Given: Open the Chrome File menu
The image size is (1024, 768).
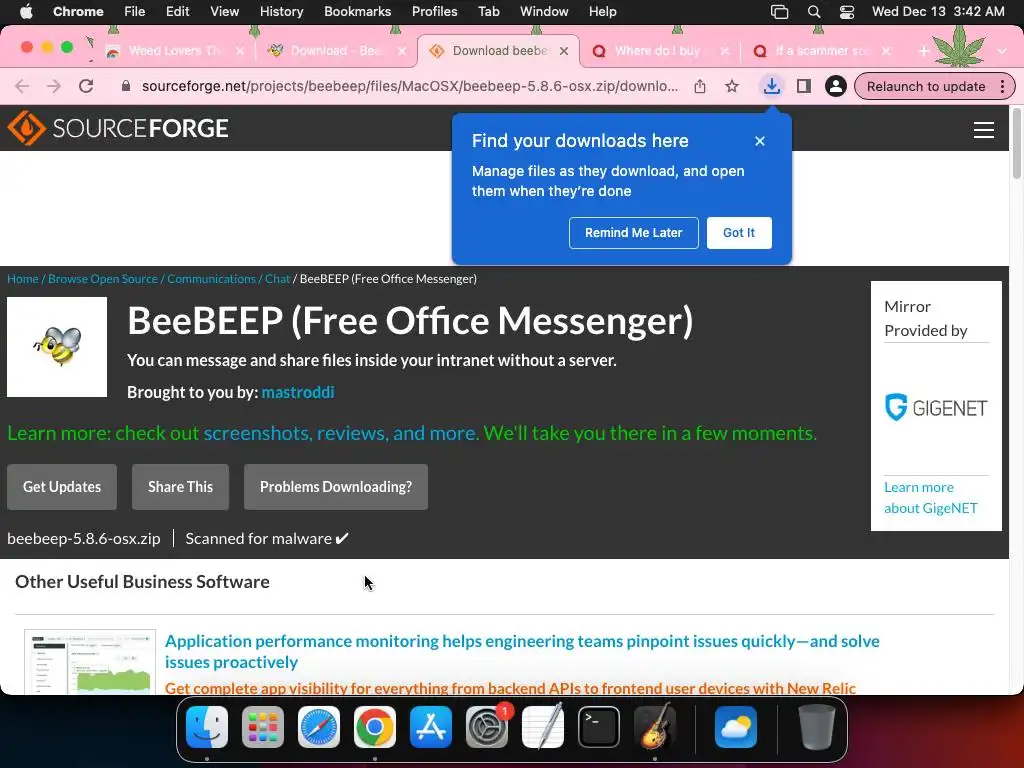Looking at the screenshot, I should pyautogui.click(x=135, y=12).
